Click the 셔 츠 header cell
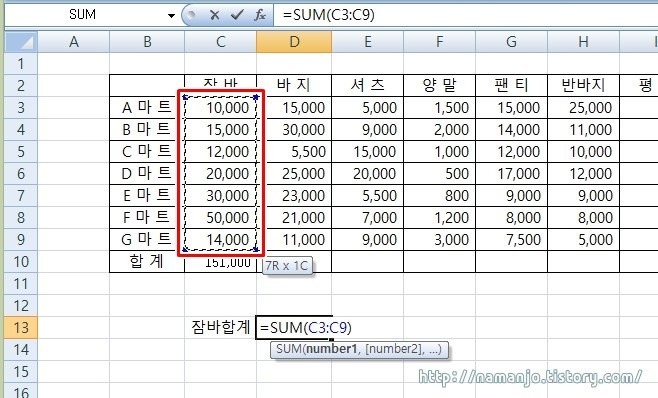This screenshot has height=398, width=658. 368,86
